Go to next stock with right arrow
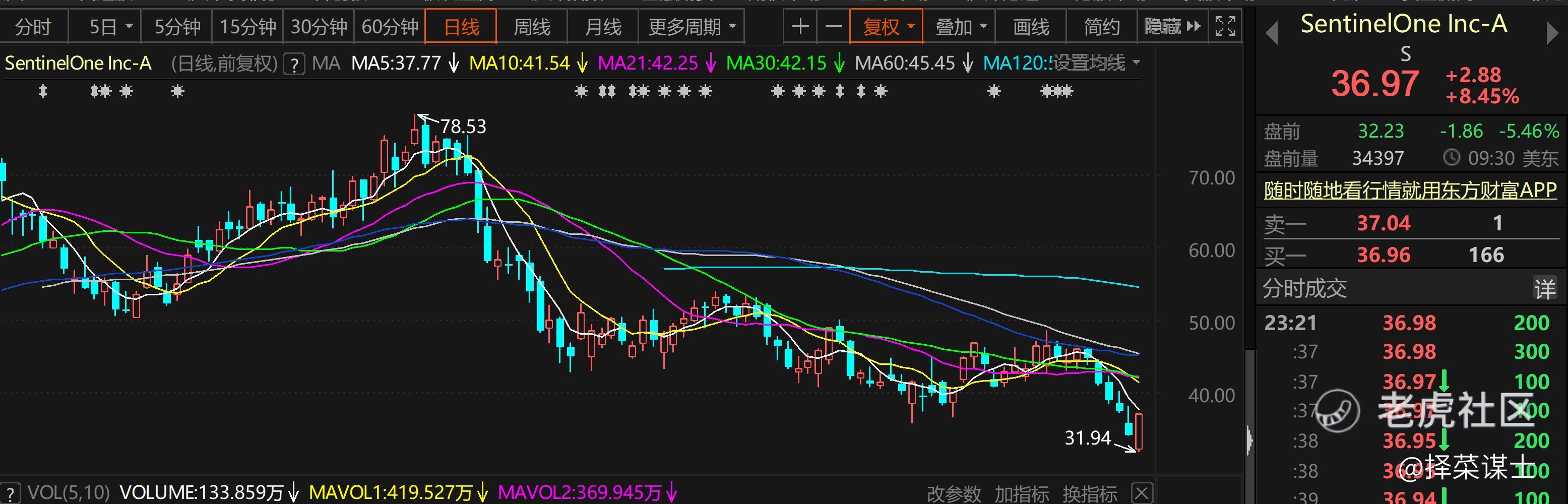The image size is (1568, 504). 1552,33
